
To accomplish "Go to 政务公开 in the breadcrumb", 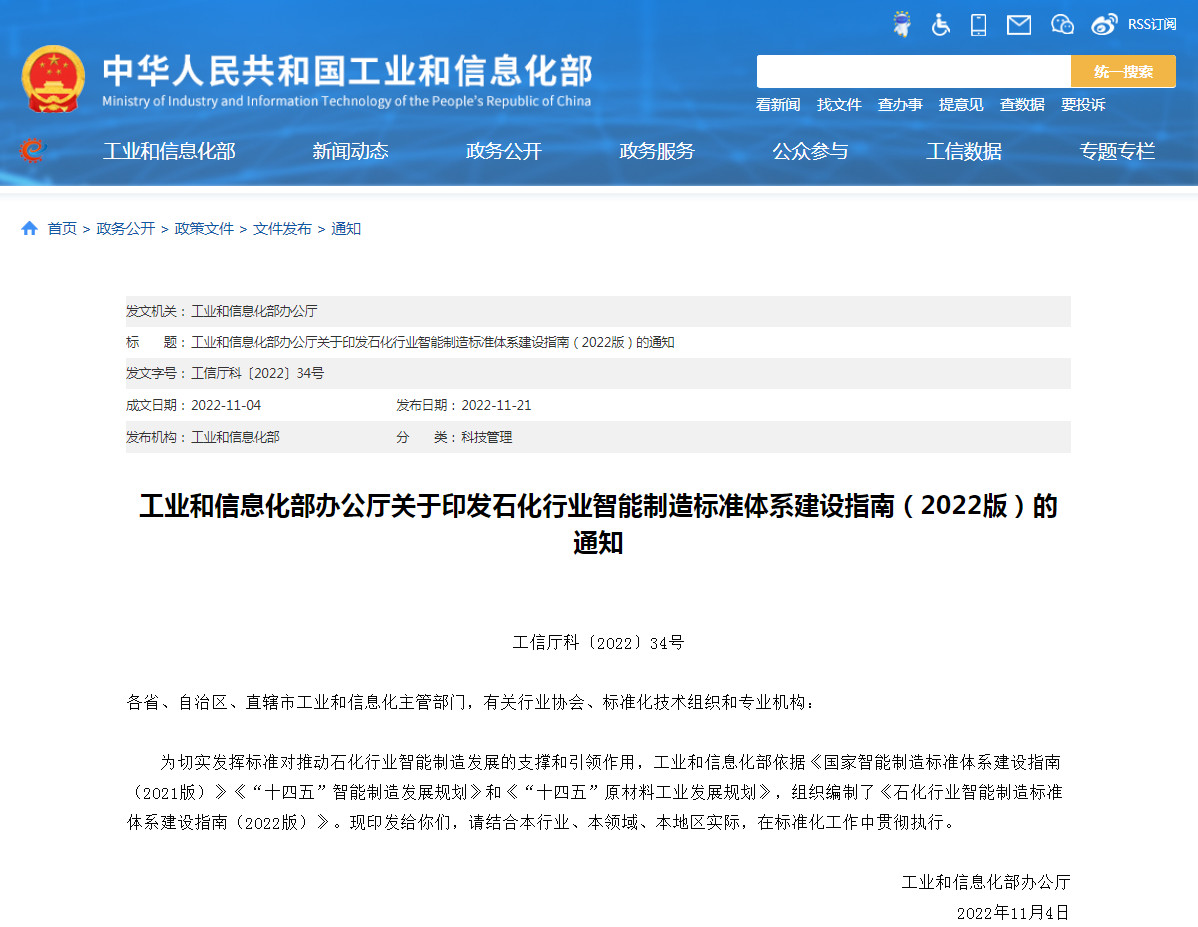I will pyautogui.click(x=125, y=229).
